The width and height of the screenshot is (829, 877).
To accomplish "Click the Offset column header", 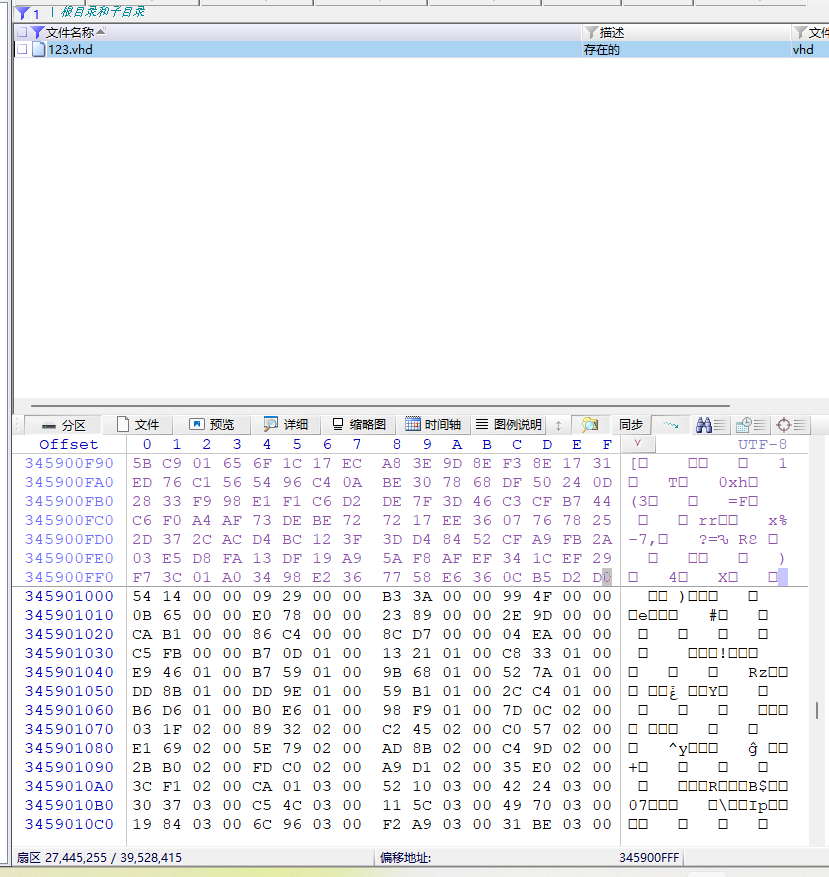I will [69, 444].
